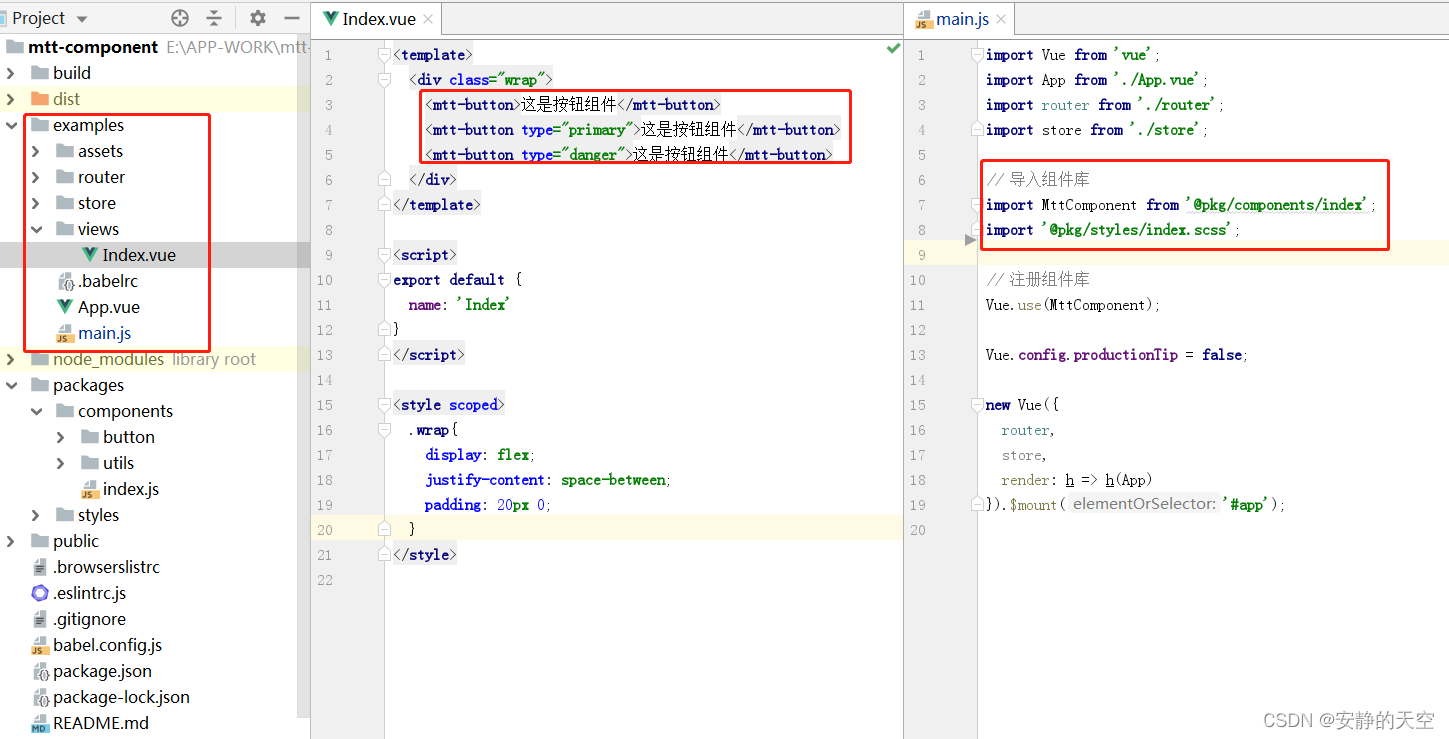Select Index.vue in the project tree
The height and width of the screenshot is (739, 1449).
(139, 255)
